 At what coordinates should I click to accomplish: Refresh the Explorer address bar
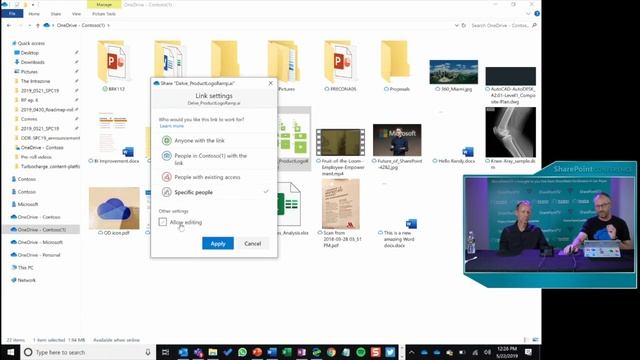pyautogui.click(x=464, y=25)
